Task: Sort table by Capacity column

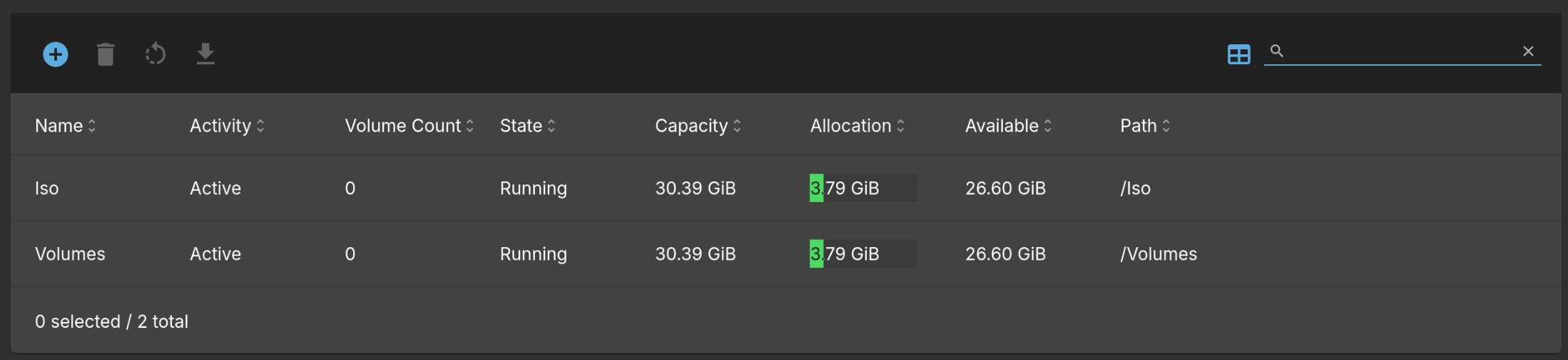Action: 698,126
